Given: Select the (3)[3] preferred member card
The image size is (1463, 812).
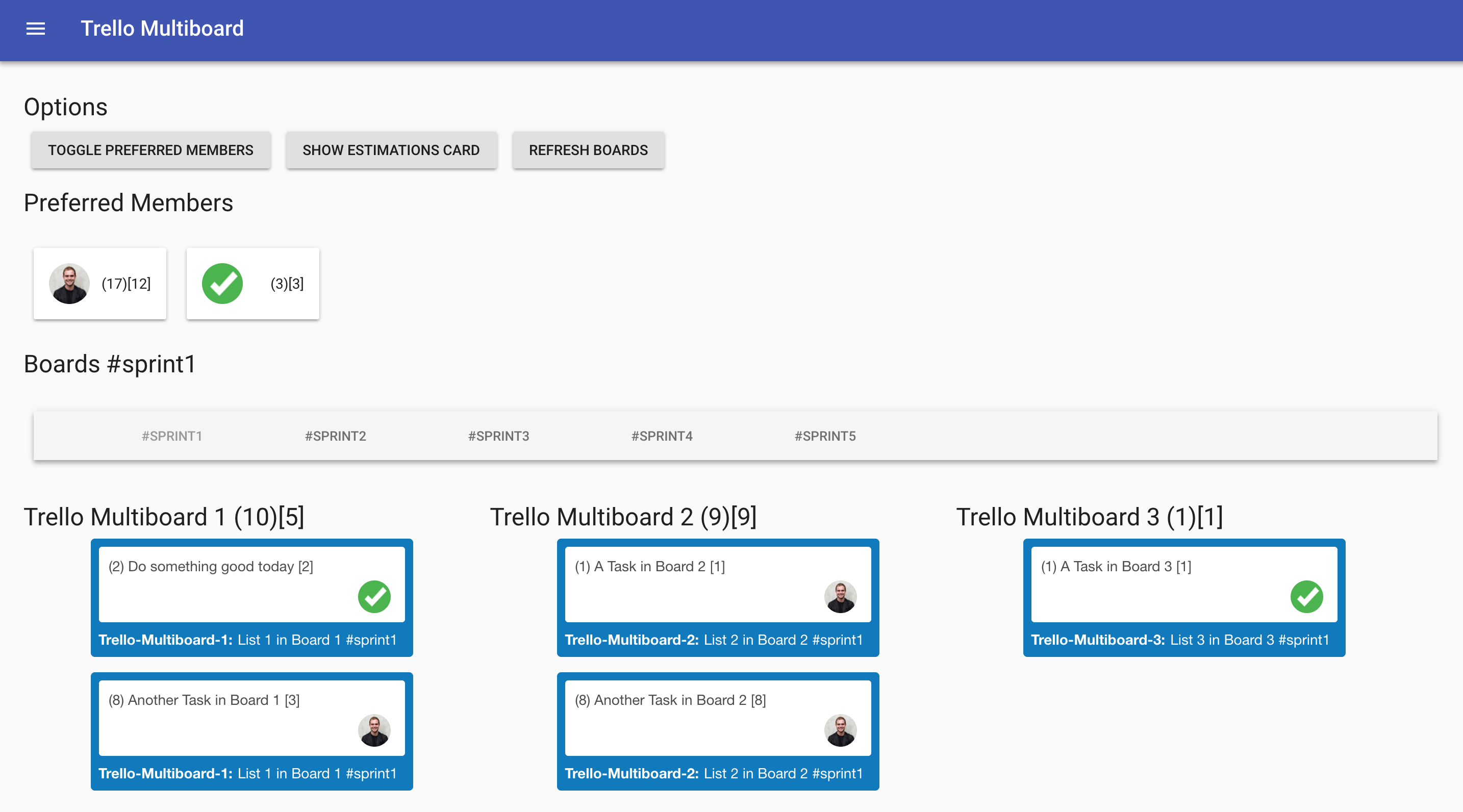Looking at the screenshot, I should 287,284.
